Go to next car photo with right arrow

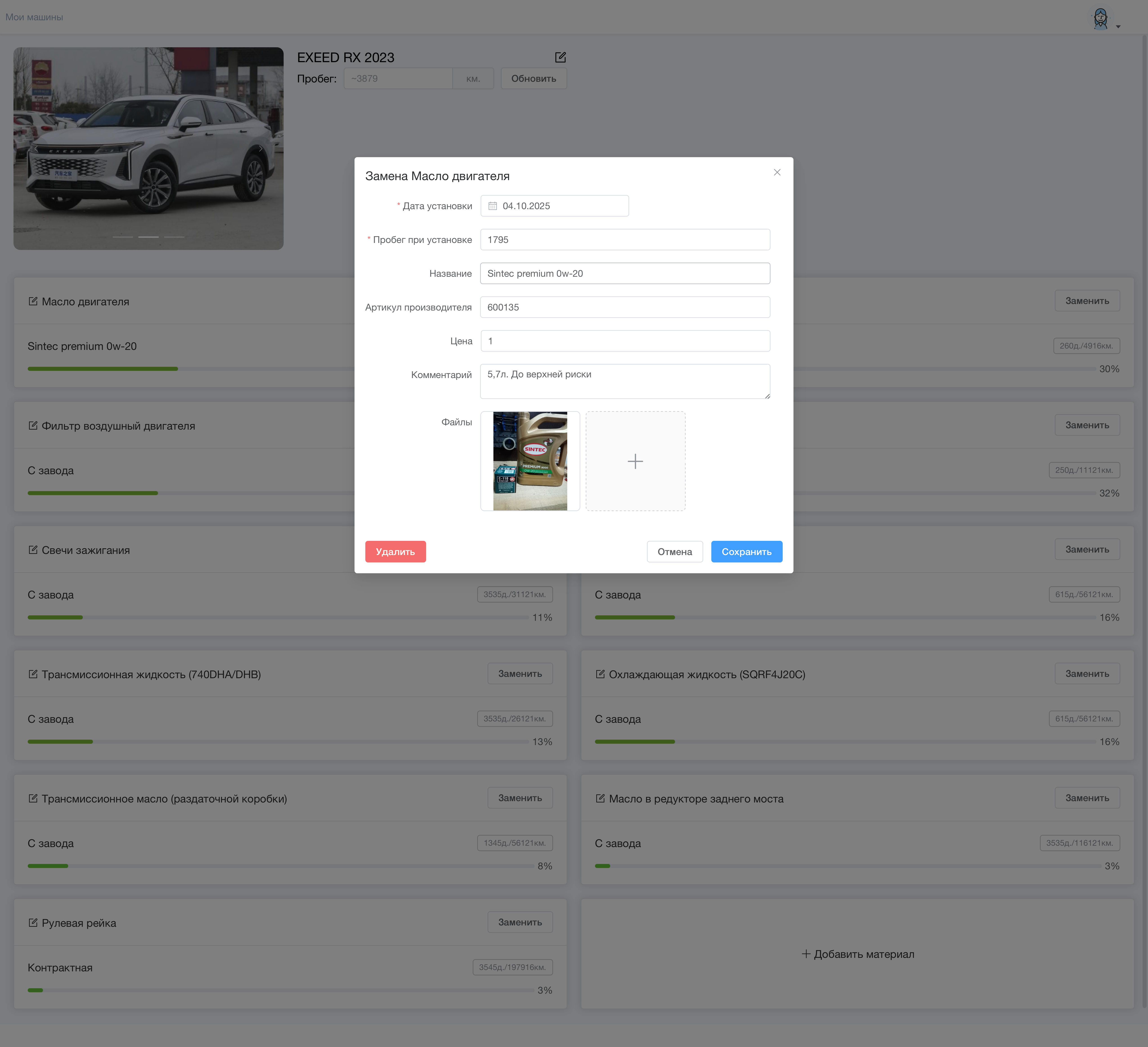(261, 149)
